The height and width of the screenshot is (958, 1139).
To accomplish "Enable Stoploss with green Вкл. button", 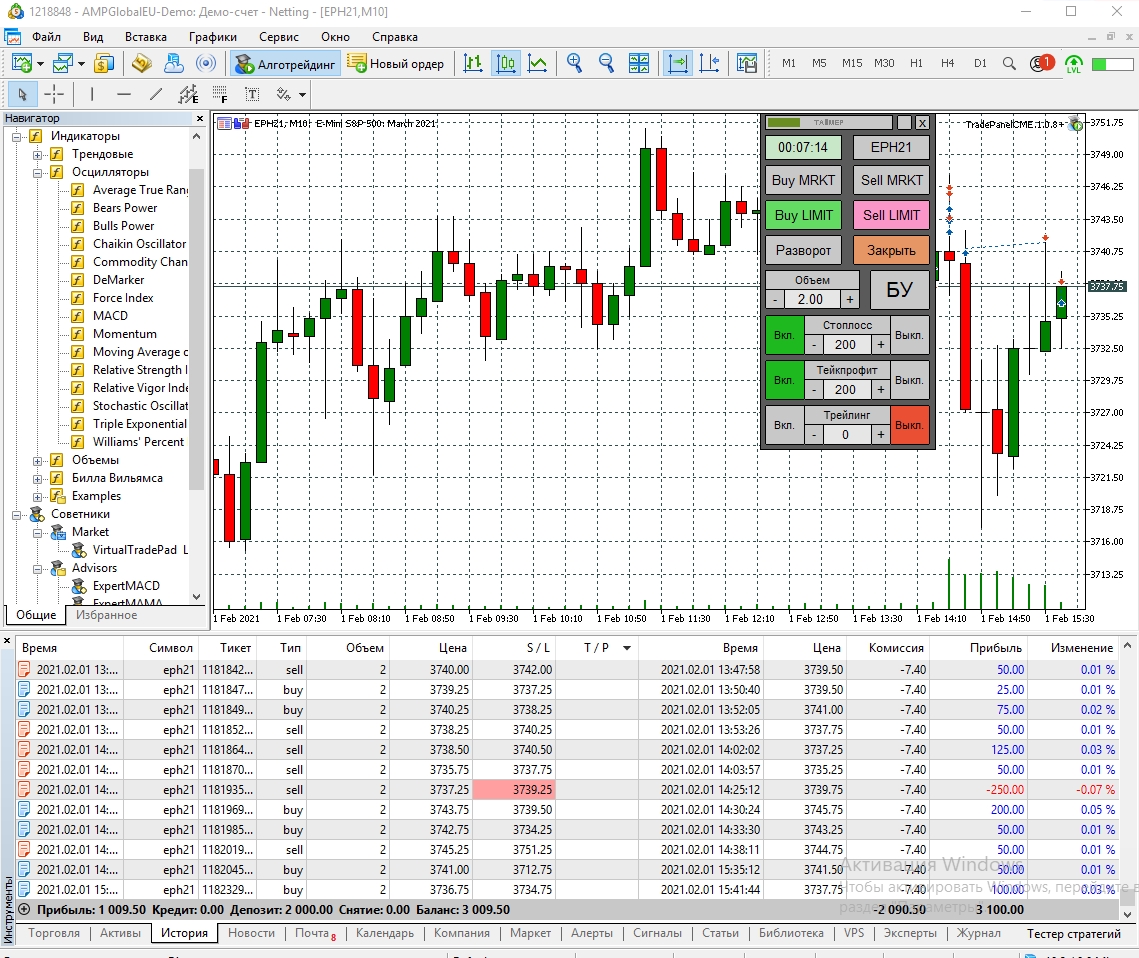I will point(784,335).
